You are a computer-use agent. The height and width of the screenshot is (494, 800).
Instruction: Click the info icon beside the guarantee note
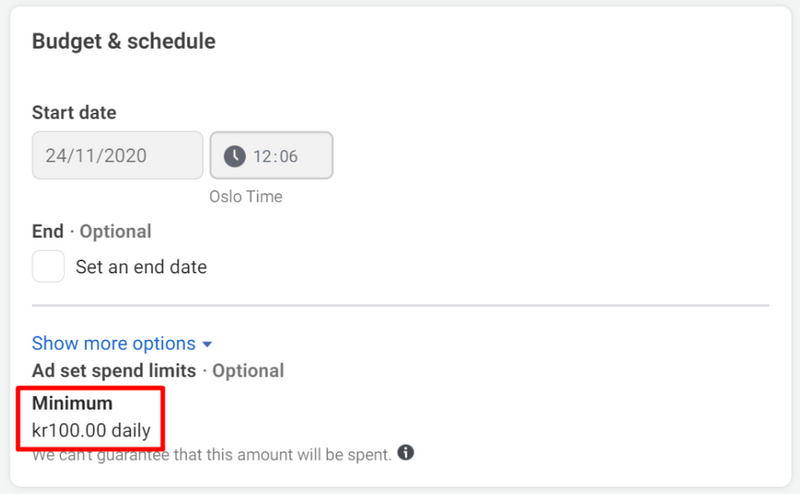coord(406,453)
